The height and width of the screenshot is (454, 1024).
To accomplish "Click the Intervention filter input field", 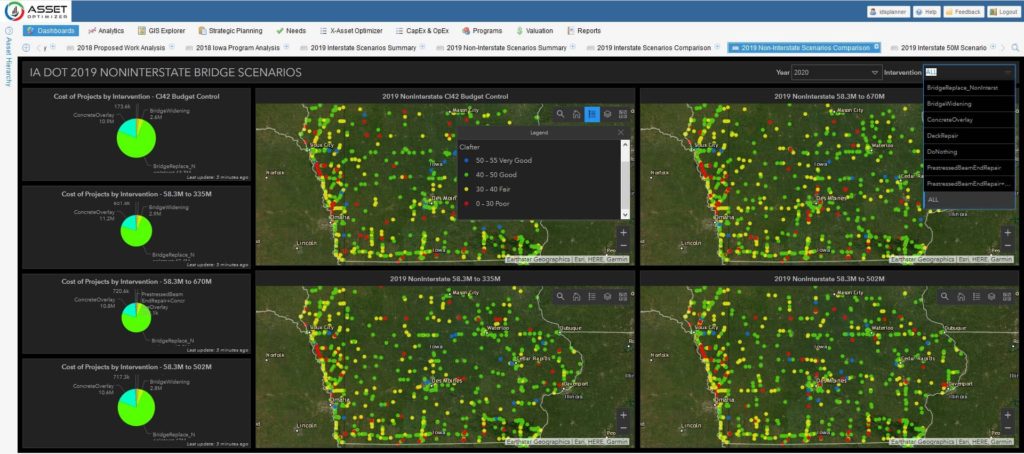I will (x=965, y=72).
